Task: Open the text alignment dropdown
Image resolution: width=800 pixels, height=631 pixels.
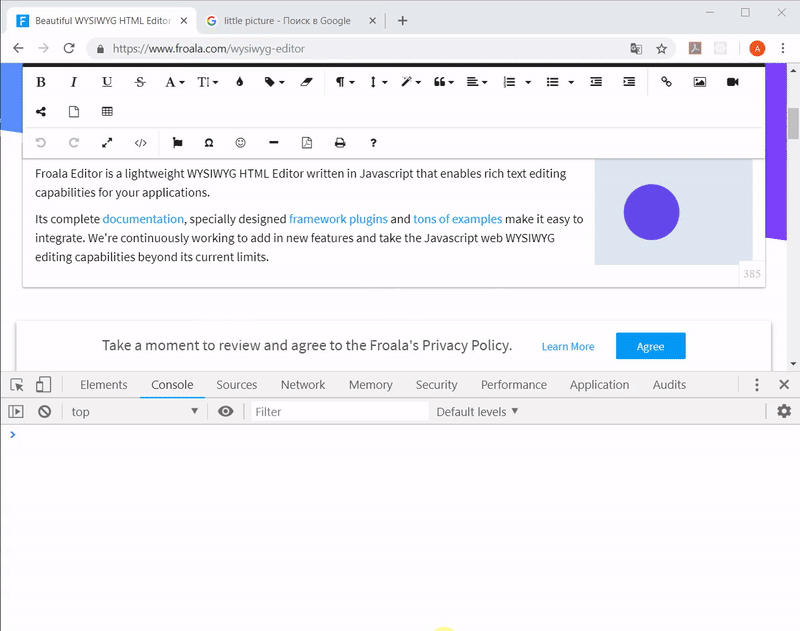Action: [477, 81]
